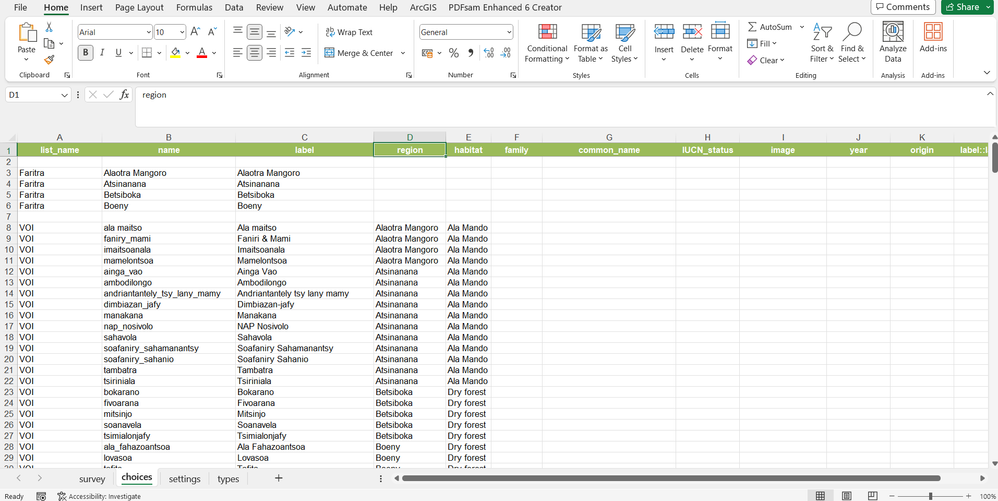Viewport: 998px width, 501px height.
Task: Open the Fill dropdown
Action: (763, 43)
